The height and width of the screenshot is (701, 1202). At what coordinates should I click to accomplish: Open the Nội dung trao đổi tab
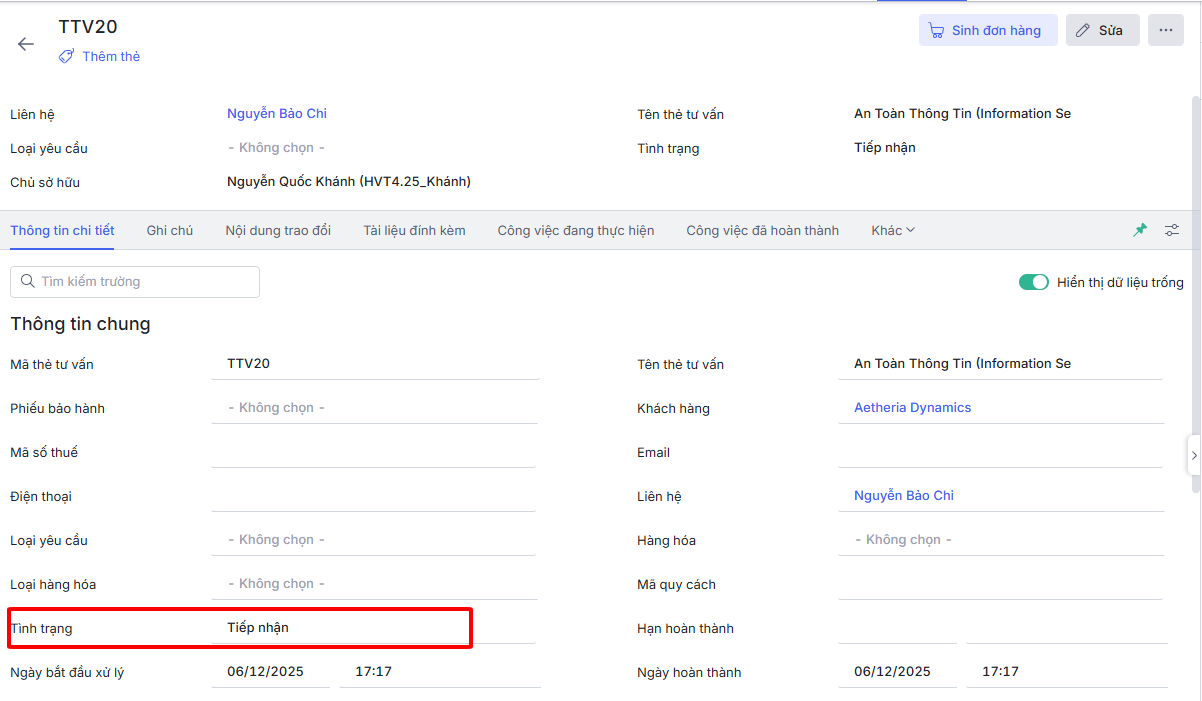(278, 230)
